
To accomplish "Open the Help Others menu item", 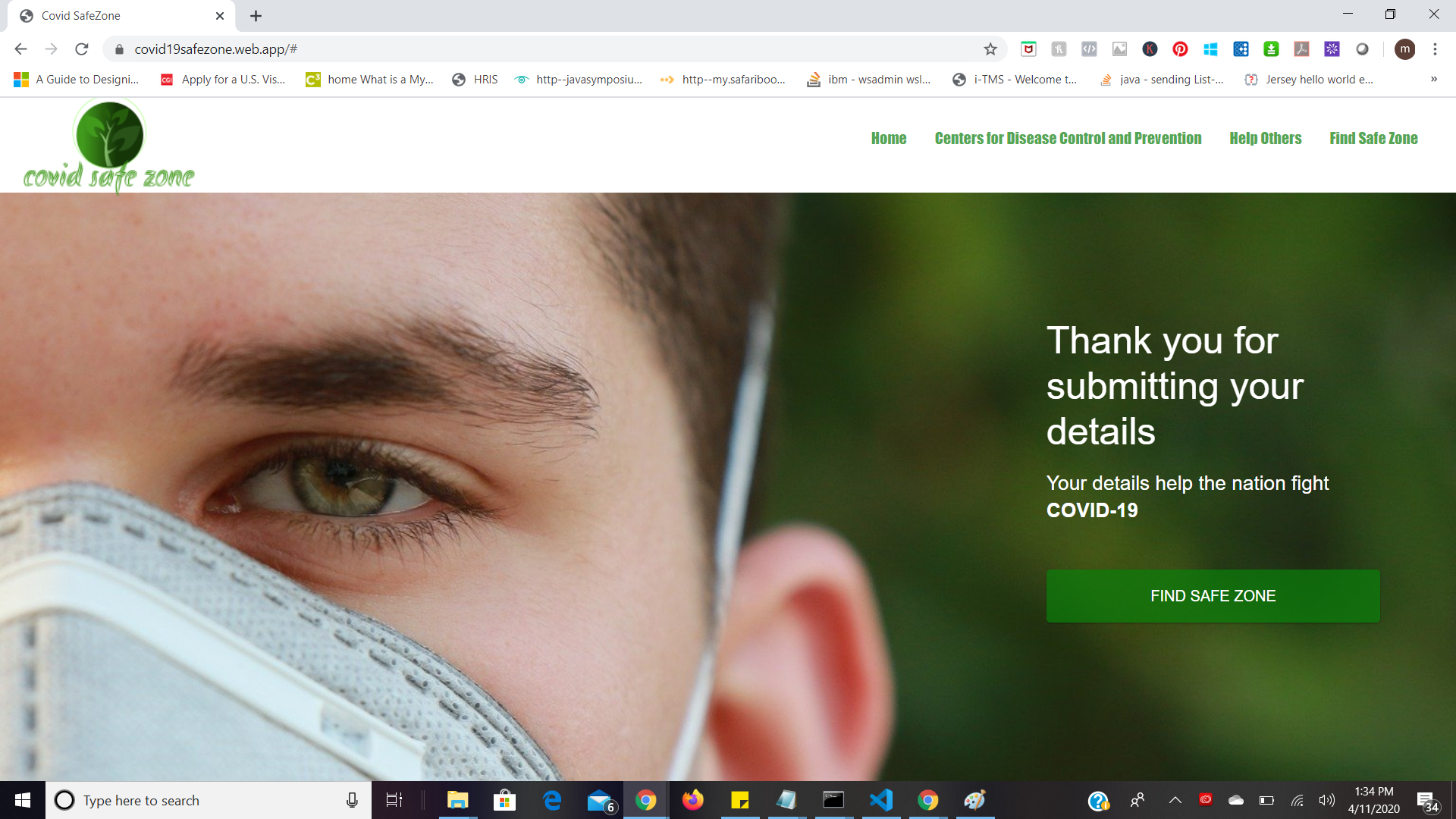I will click(1265, 139).
